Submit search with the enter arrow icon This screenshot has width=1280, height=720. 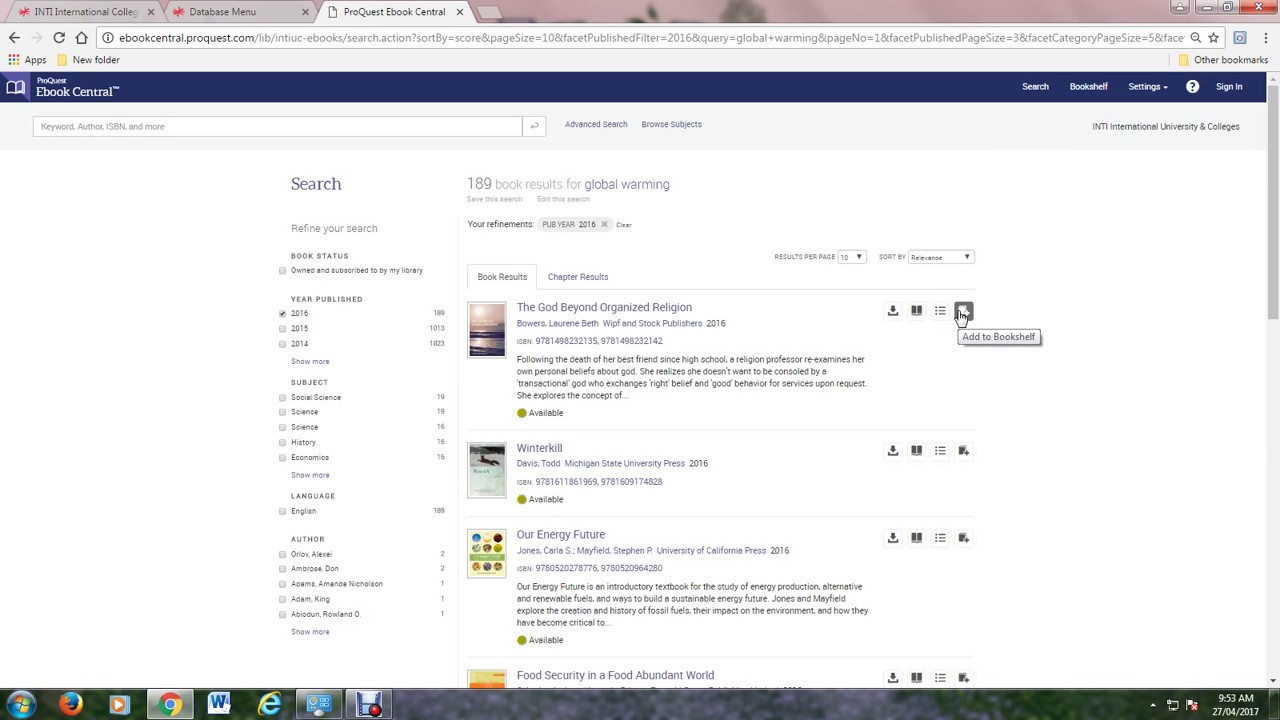pyautogui.click(x=534, y=126)
